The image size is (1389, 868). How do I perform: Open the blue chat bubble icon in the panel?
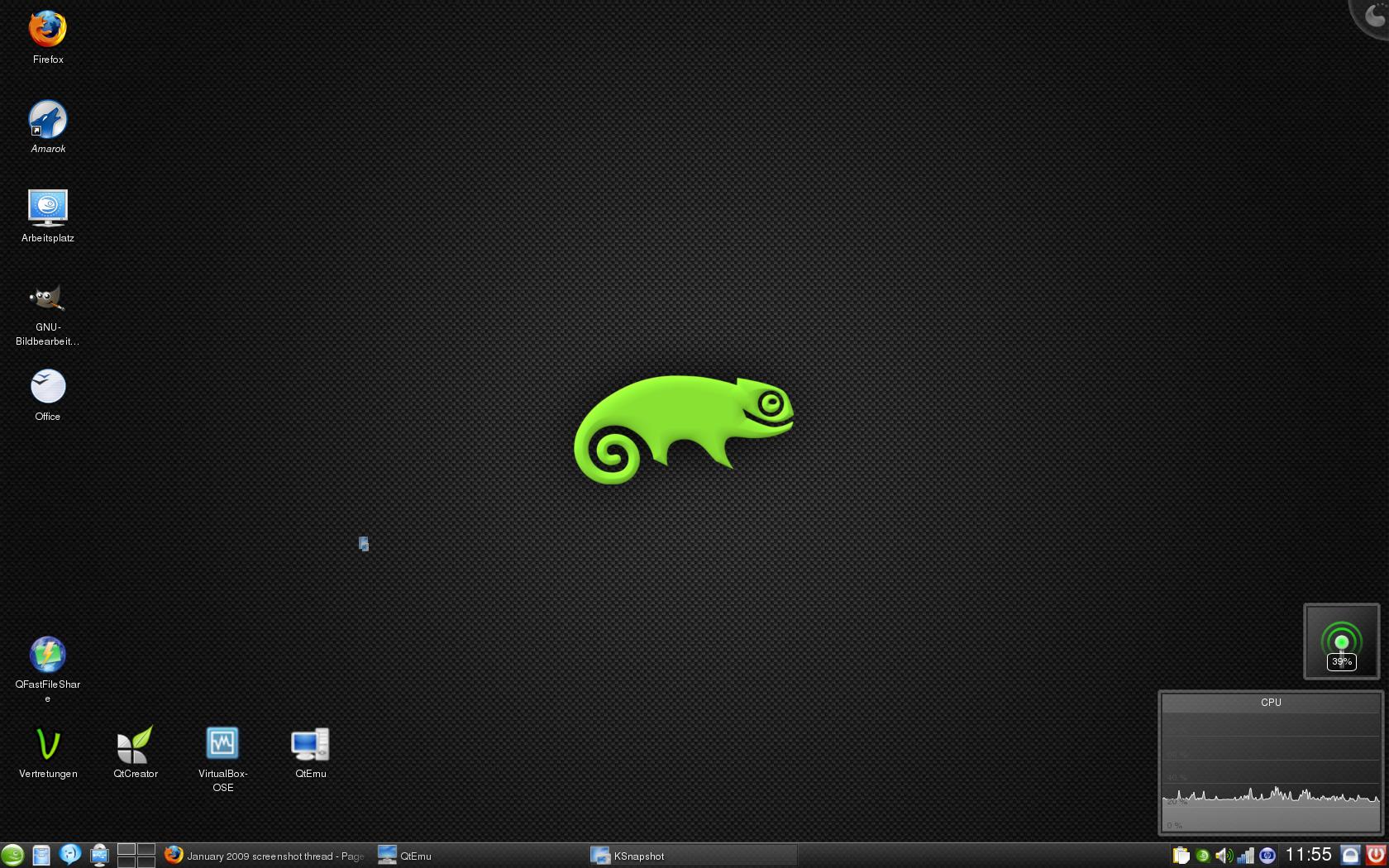pos(70,855)
